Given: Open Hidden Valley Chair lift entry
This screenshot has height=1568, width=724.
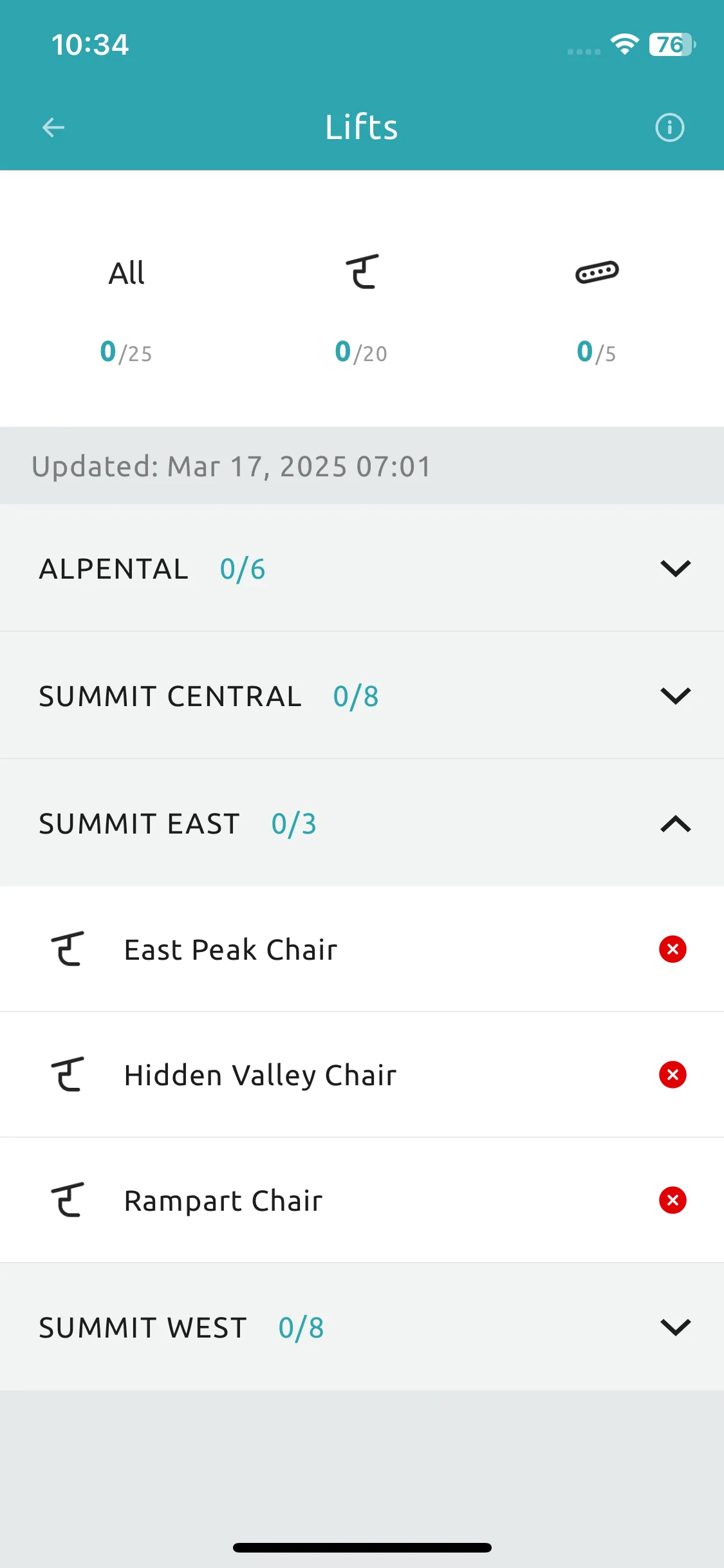Looking at the screenshot, I should tap(362, 1075).
